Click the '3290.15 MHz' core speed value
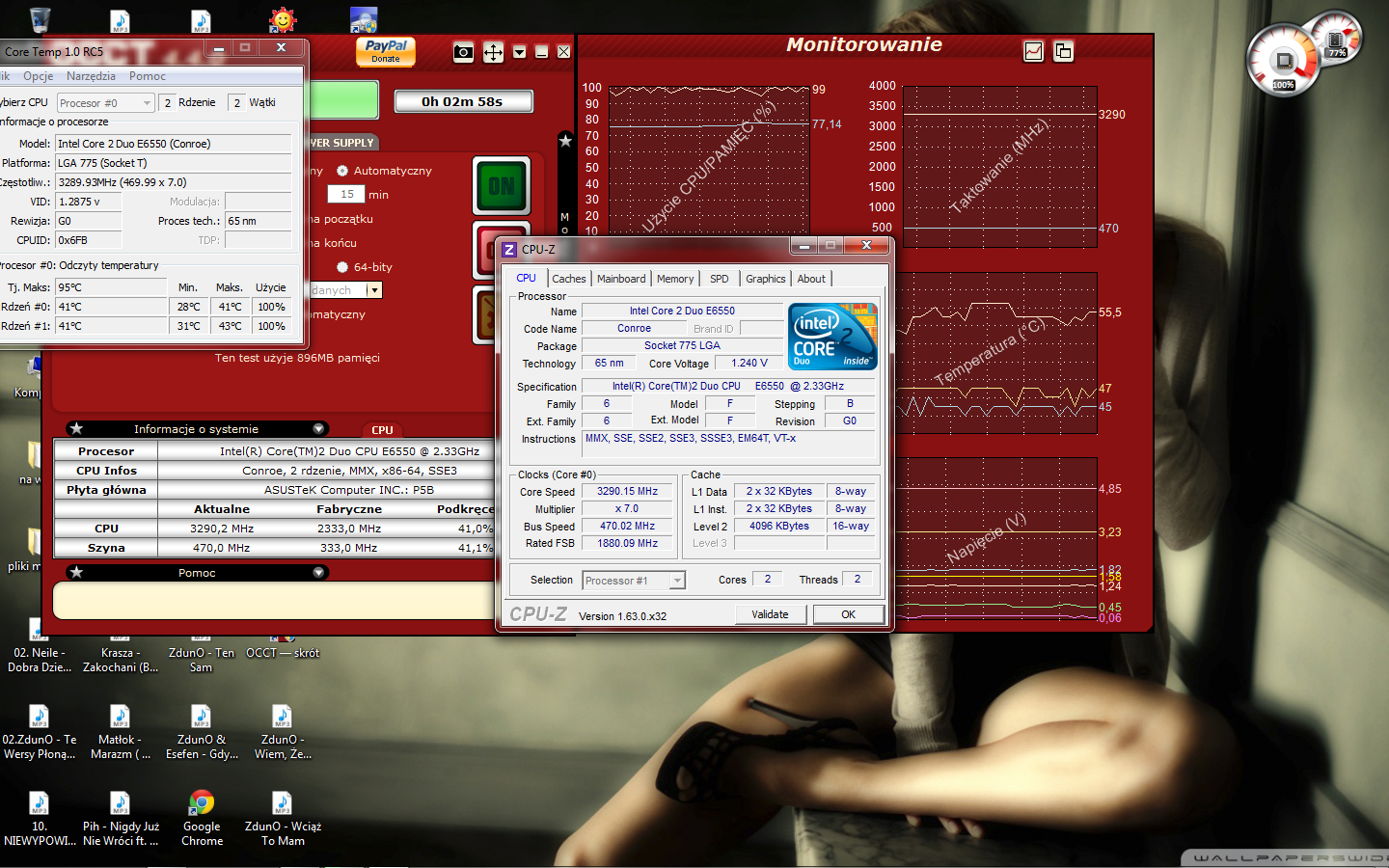The width and height of the screenshot is (1389, 868). [627, 492]
